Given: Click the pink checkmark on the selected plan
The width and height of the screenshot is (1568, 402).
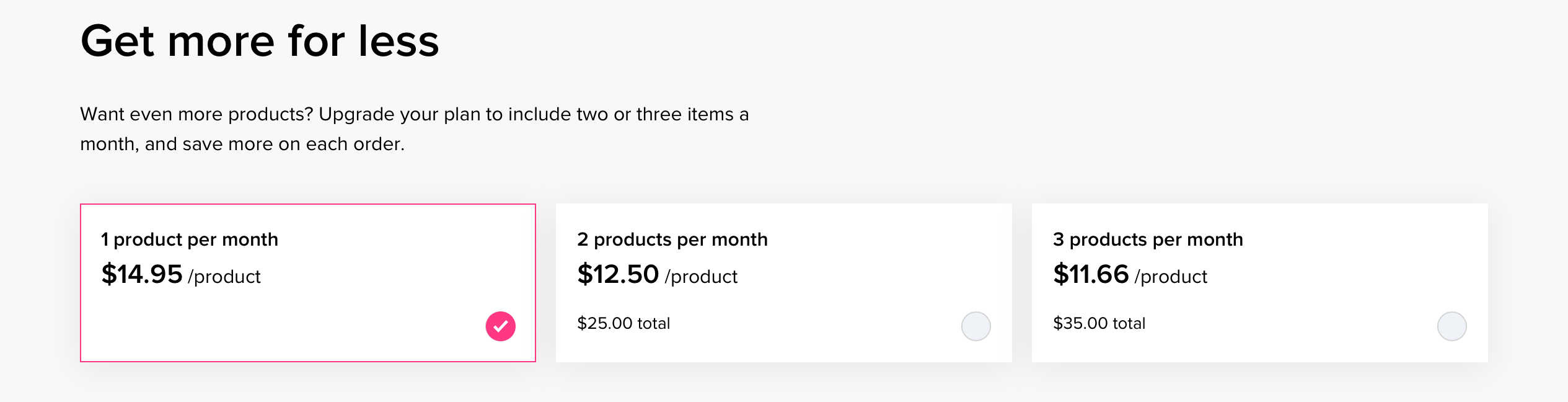Looking at the screenshot, I should [500, 326].
